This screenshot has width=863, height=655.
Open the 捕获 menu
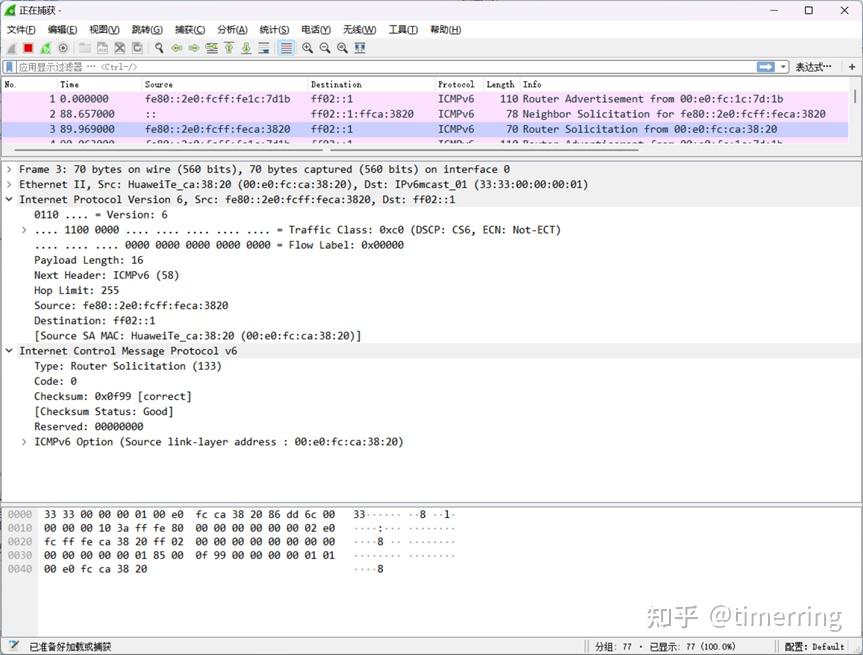(190, 29)
